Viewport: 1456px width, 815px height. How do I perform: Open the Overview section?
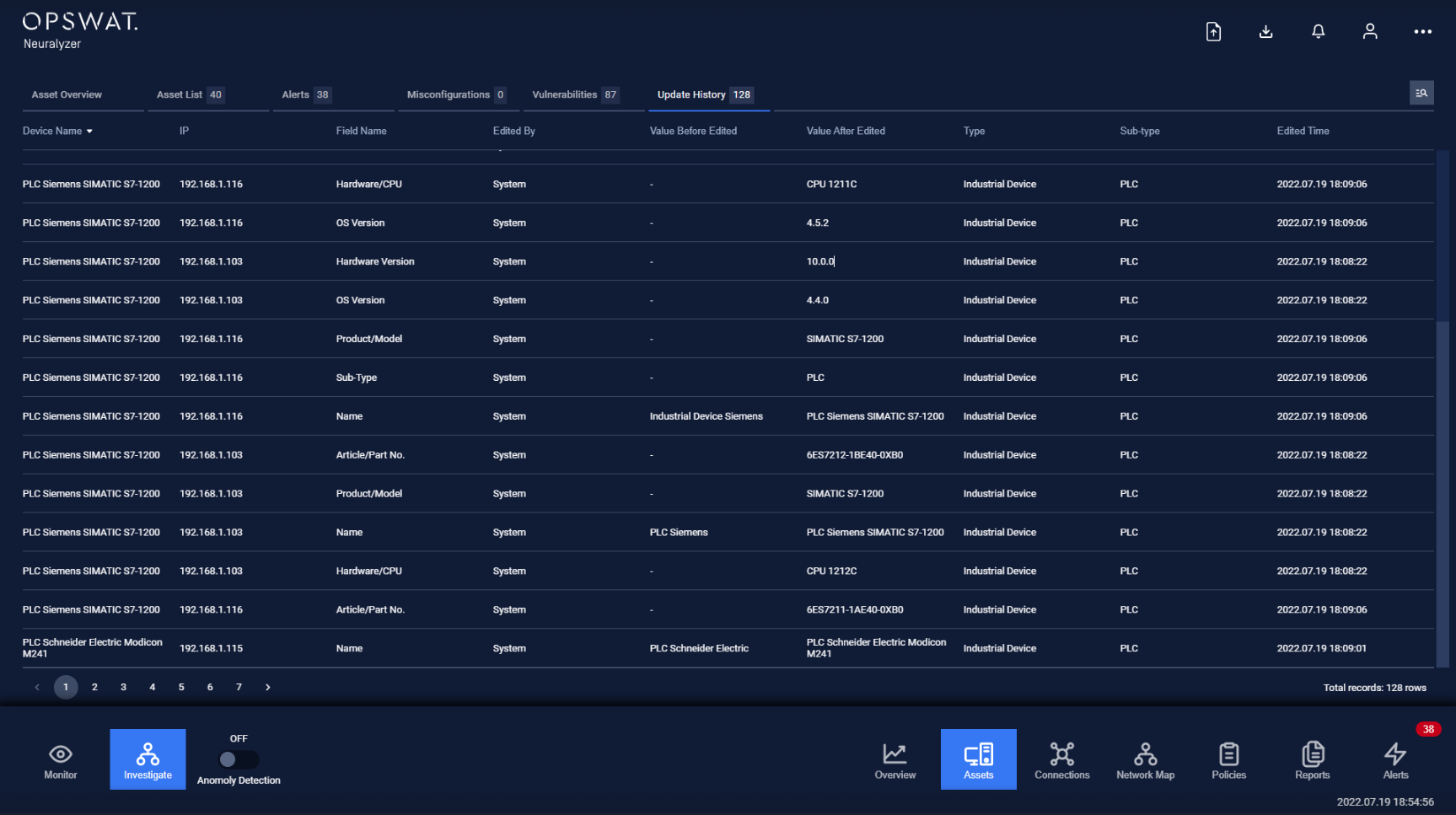click(895, 759)
